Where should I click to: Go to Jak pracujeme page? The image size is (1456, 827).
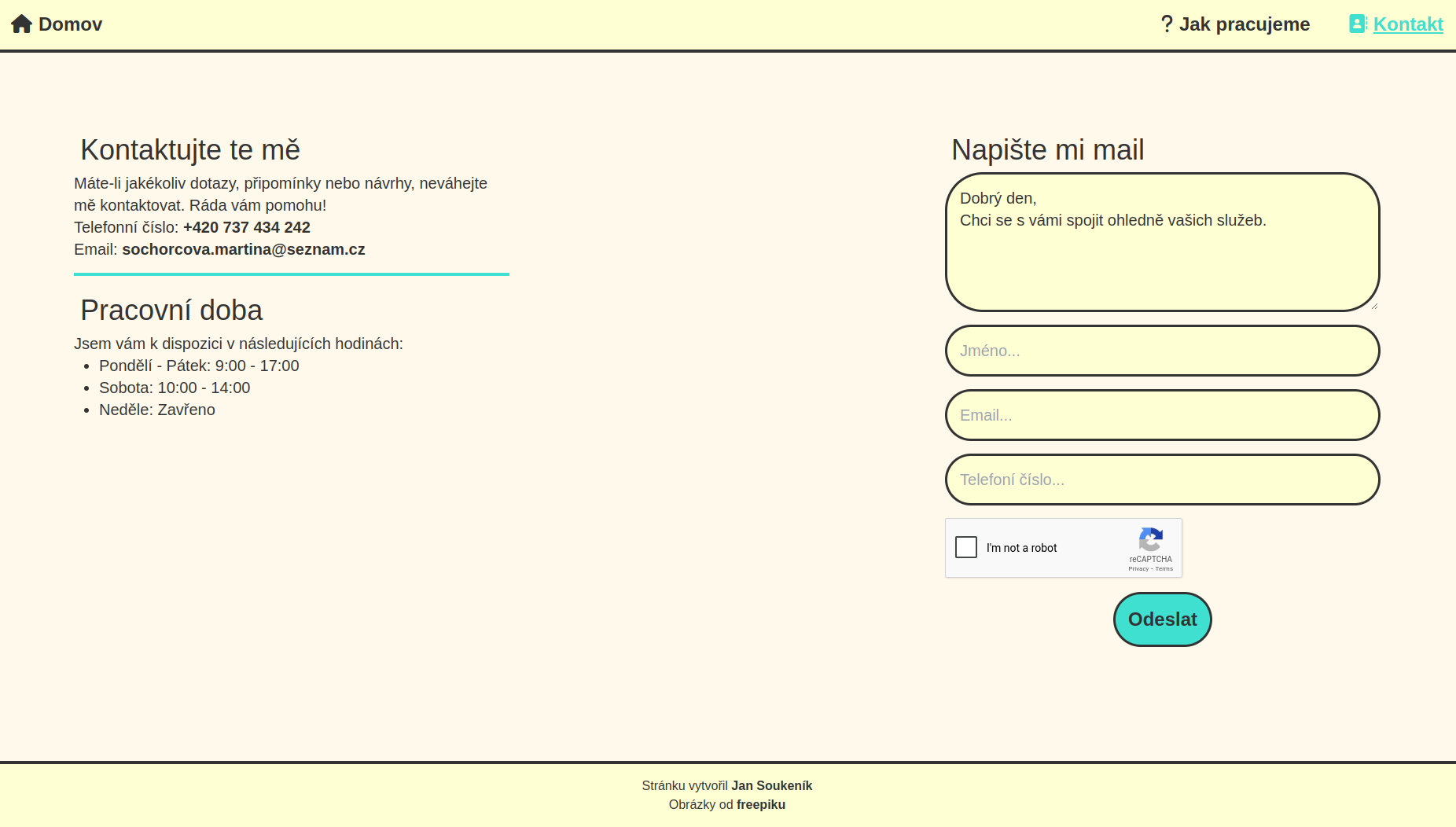pos(1244,24)
